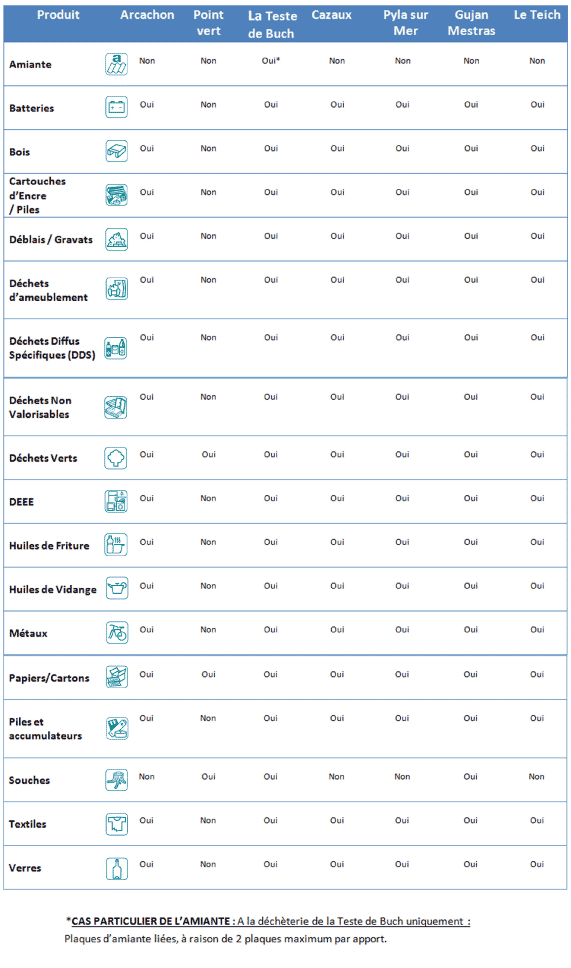This screenshot has width=571, height=968.
Task: Select the Papiers/Cartons row label
Action: click(49, 678)
